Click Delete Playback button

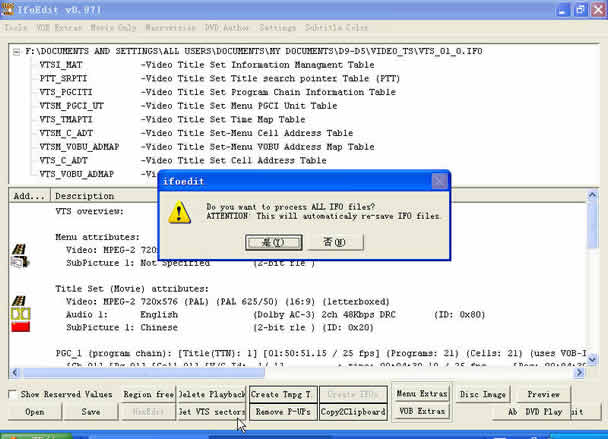pyautogui.click(x=211, y=394)
